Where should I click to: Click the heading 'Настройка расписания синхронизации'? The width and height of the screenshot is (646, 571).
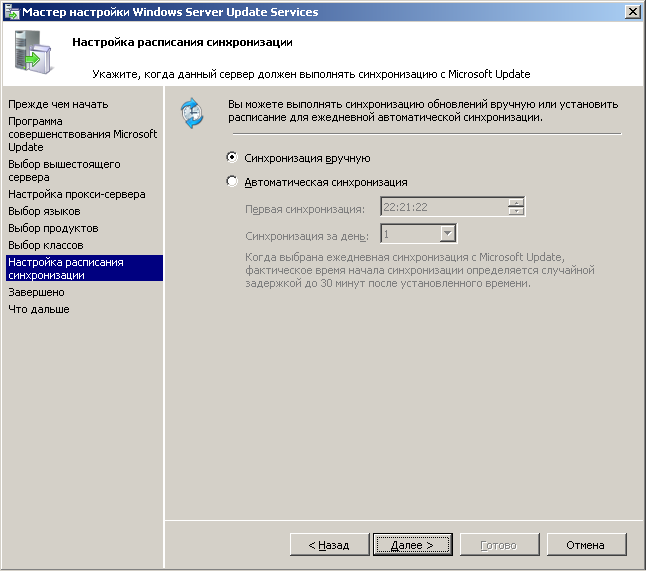pos(182,42)
